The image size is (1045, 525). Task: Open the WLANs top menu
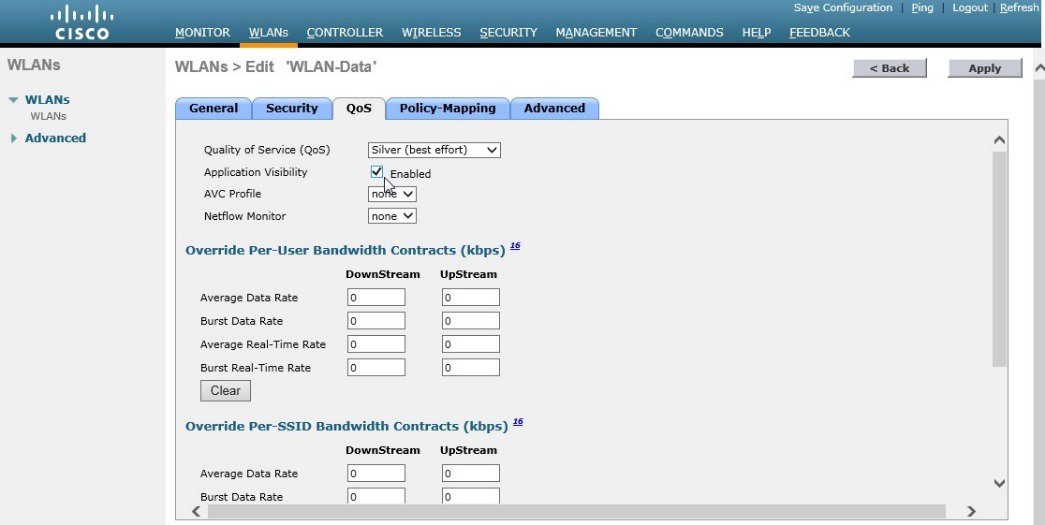pyautogui.click(x=269, y=32)
